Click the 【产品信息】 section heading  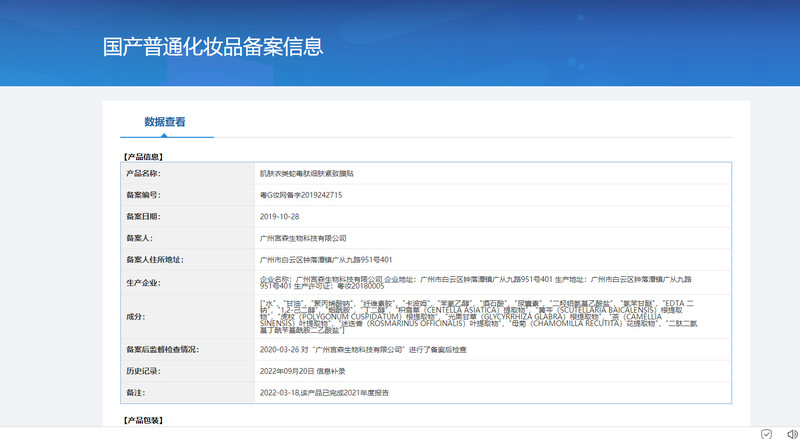coord(143,156)
